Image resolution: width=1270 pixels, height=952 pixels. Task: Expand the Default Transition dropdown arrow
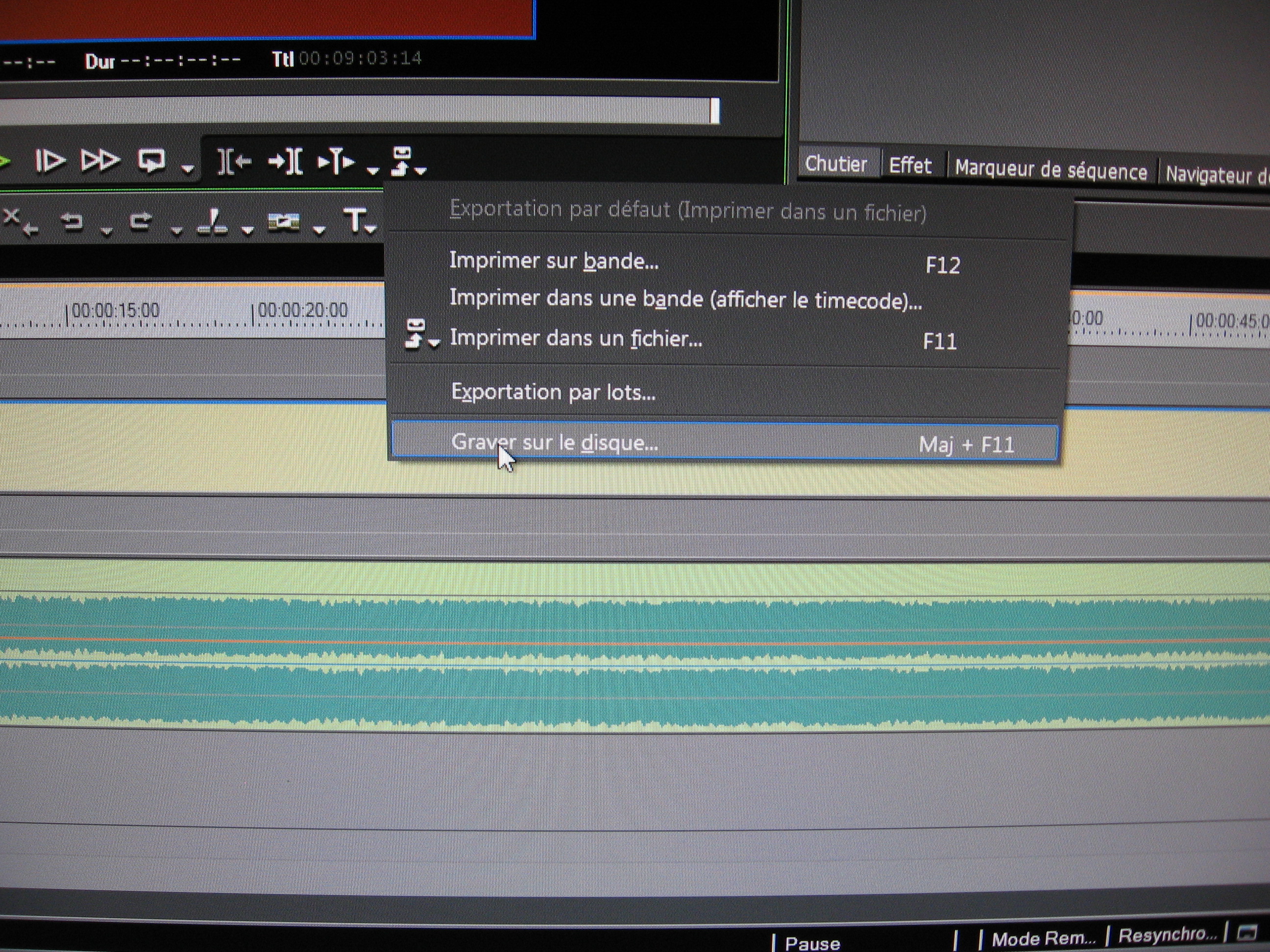(319, 230)
